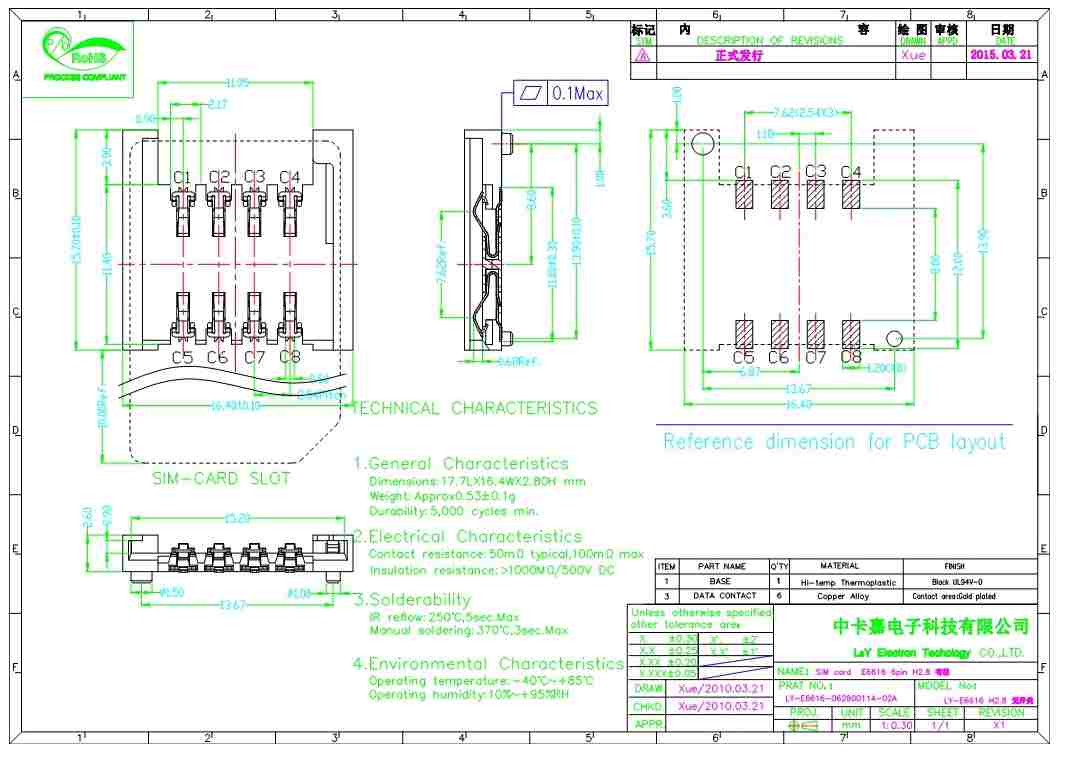
Task: Click the 1.General Characteristics heading
Action: pyautogui.click(x=460, y=463)
